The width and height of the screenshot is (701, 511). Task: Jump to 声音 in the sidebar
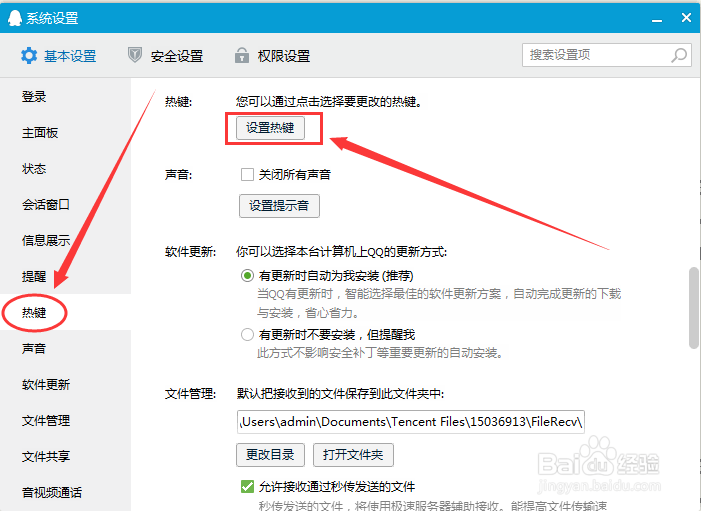65,348
